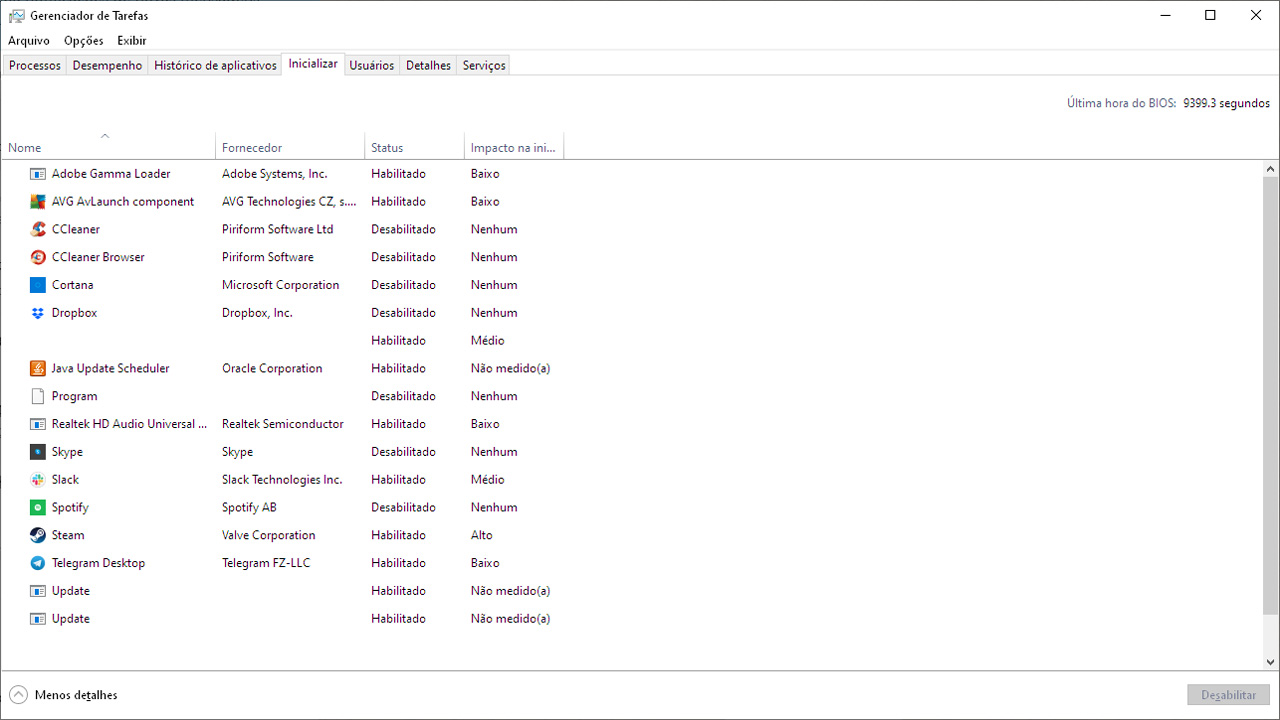Click the Spotify green icon
This screenshot has height=720, width=1280.
click(x=38, y=508)
